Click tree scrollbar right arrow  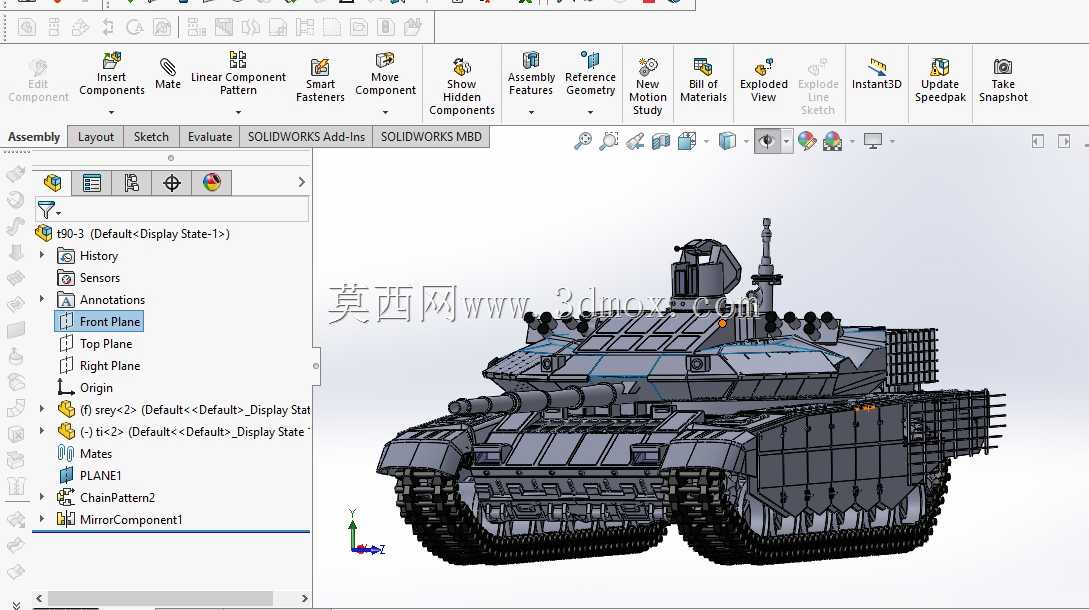304,598
